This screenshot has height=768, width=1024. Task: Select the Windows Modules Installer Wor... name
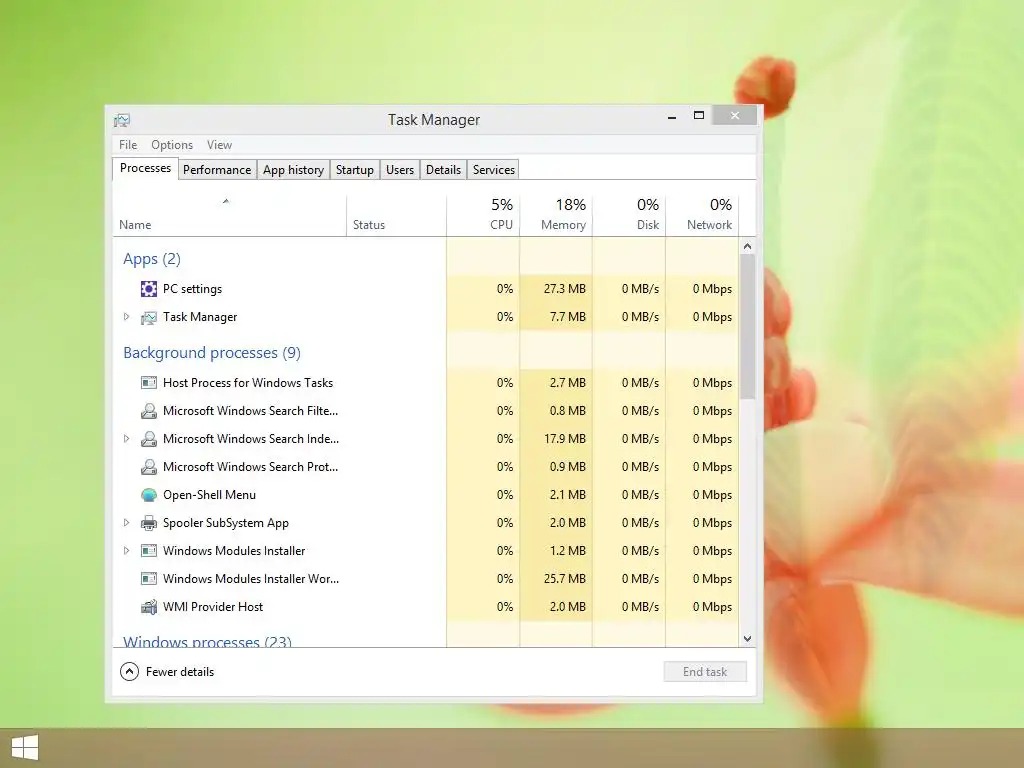click(251, 579)
